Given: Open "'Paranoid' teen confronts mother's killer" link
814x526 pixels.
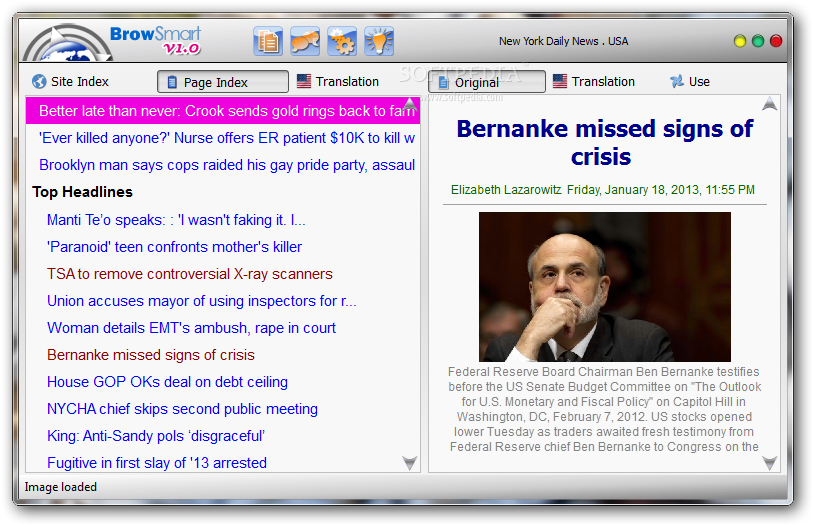Looking at the screenshot, I should click(174, 247).
